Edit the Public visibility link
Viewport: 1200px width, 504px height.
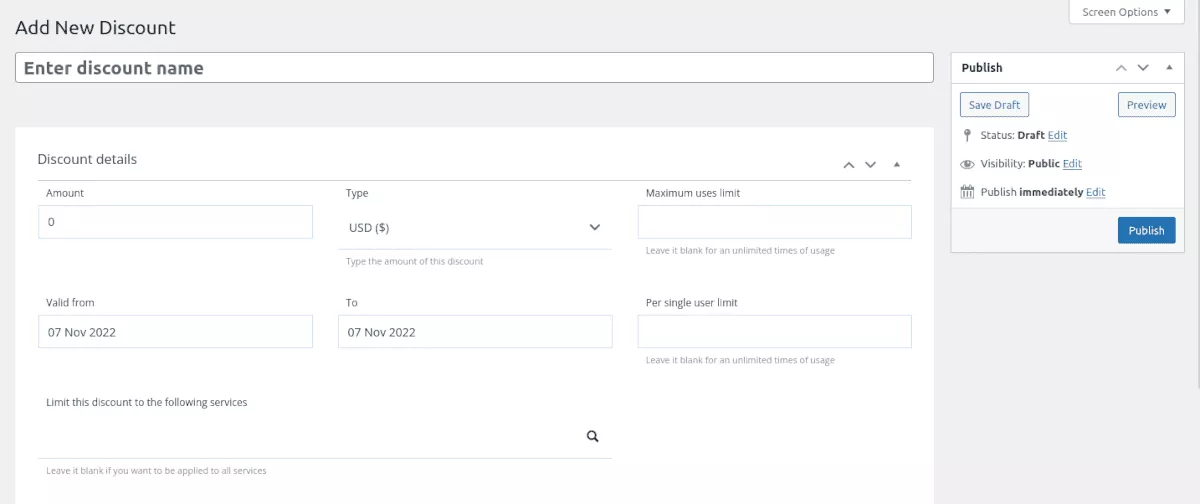[1072, 164]
